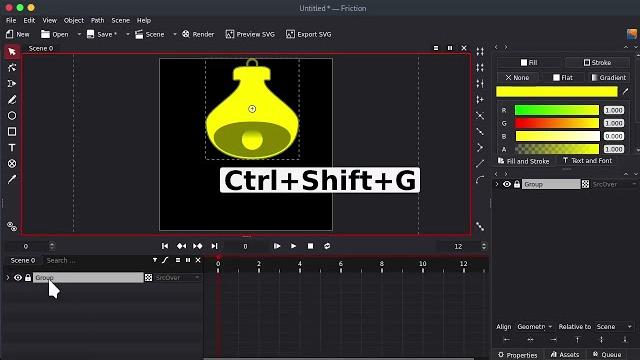Activate the color picker tool
This screenshot has width=640, height=360.
(12, 179)
